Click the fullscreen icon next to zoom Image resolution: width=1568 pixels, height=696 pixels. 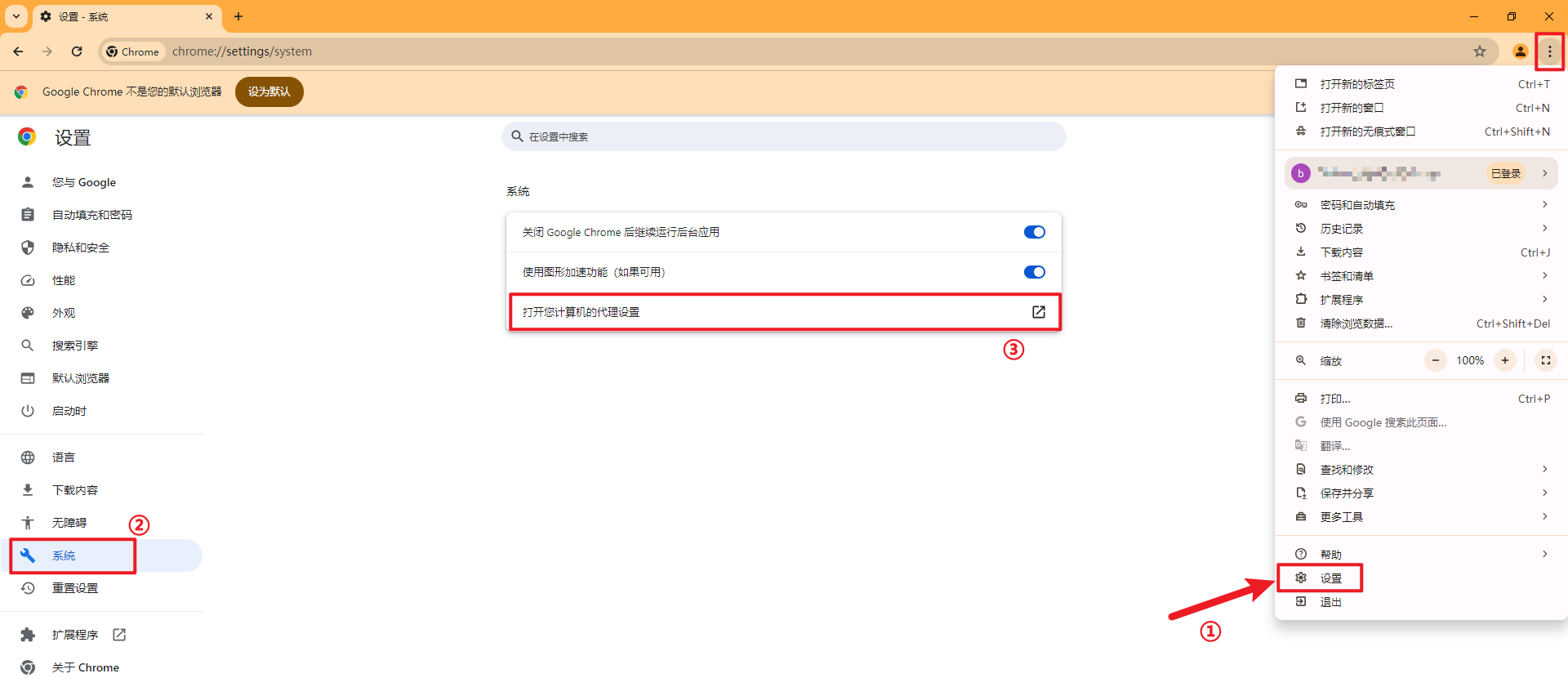point(1545,360)
